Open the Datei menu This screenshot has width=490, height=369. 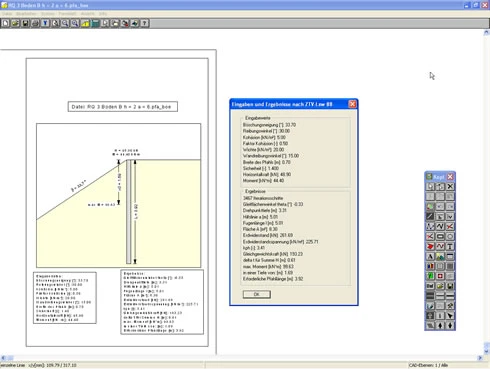coord(7,14)
